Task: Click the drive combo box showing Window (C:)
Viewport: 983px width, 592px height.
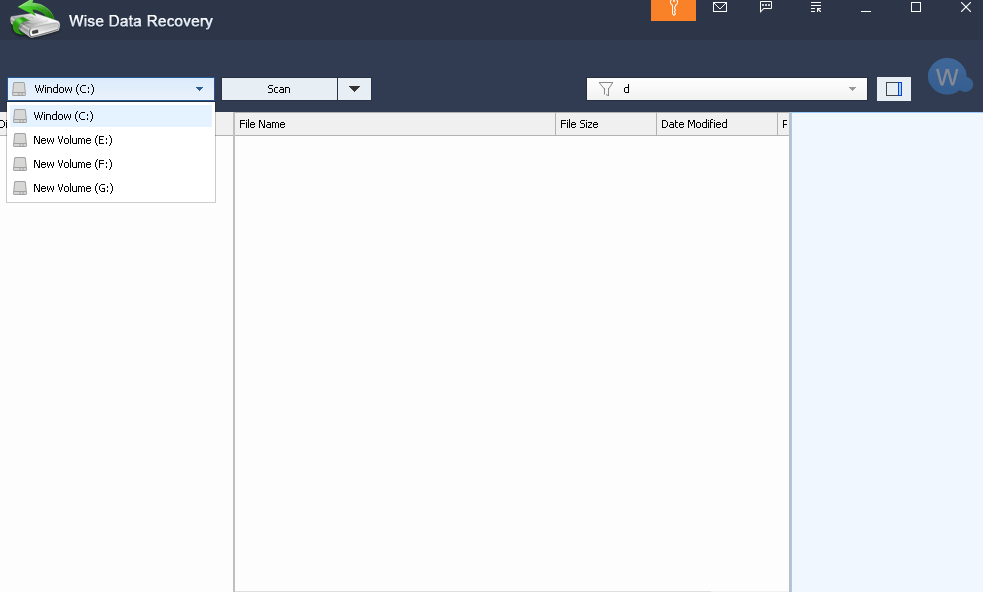Action: (x=111, y=89)
